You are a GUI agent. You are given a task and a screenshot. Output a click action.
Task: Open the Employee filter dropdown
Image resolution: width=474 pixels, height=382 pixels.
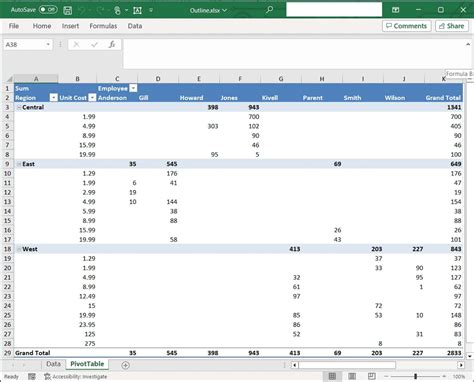click(133, 88)
